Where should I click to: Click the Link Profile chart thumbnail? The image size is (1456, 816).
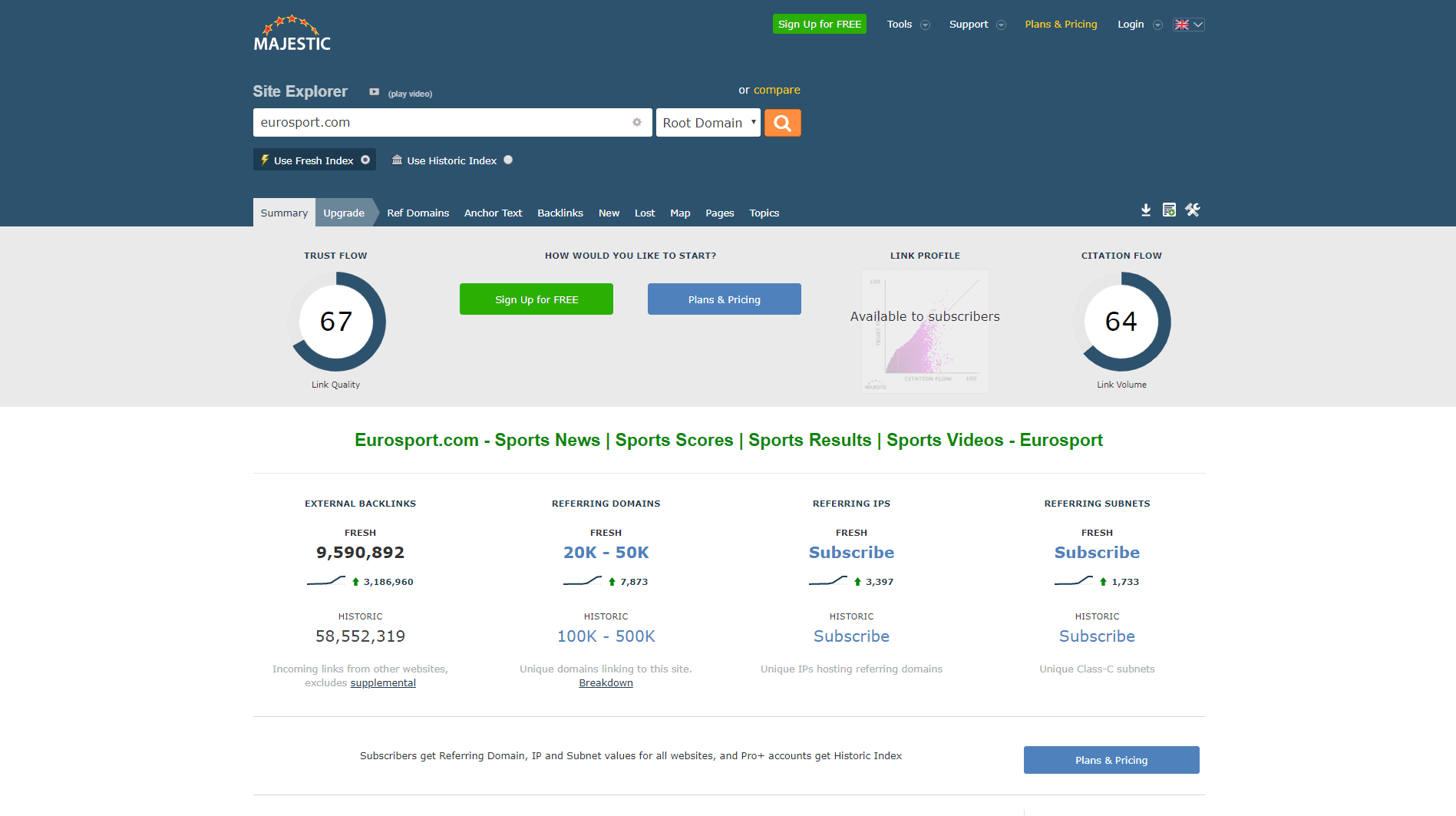924,331
